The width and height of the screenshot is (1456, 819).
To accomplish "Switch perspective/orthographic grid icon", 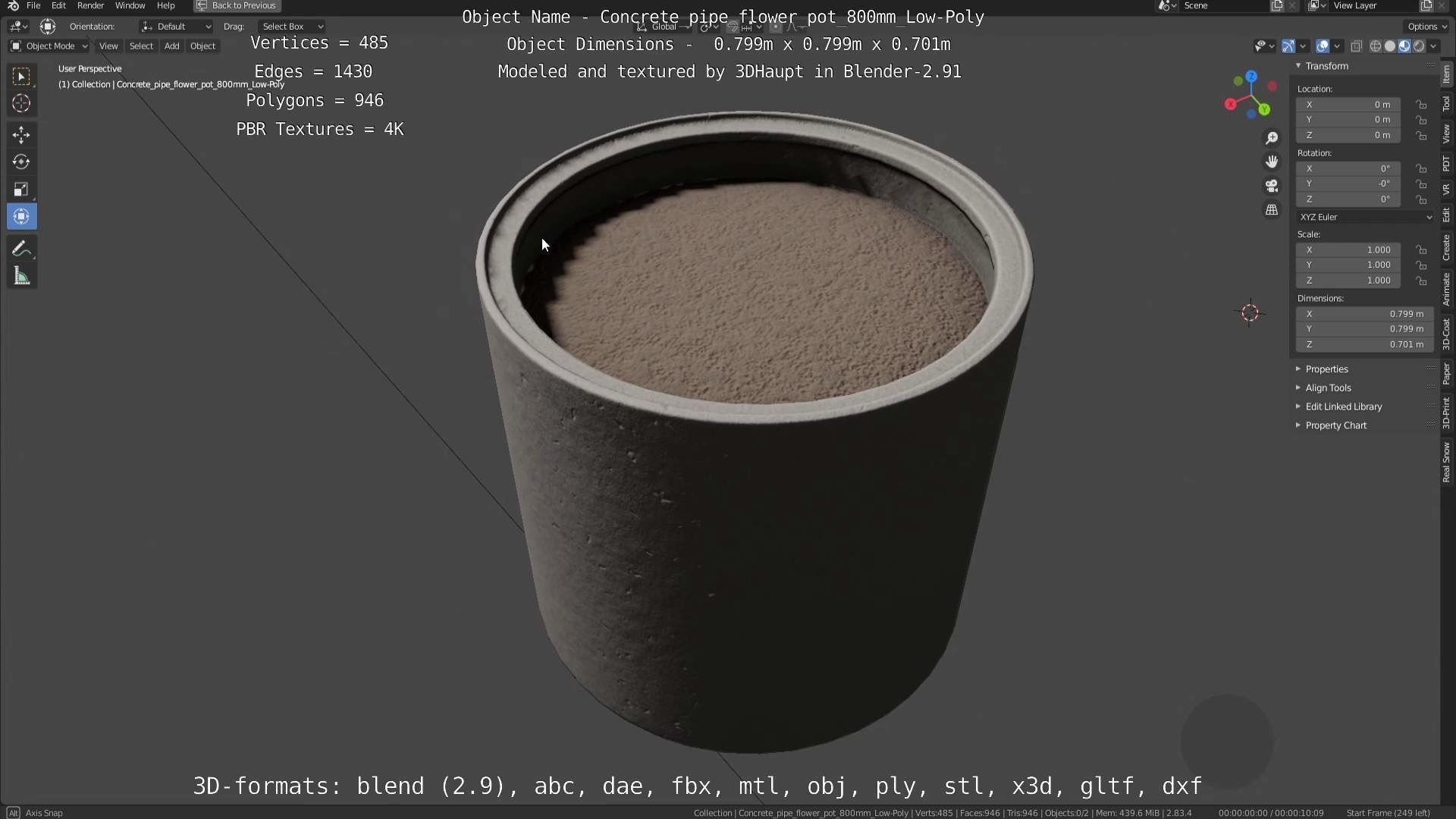I will coord(1272,210).
